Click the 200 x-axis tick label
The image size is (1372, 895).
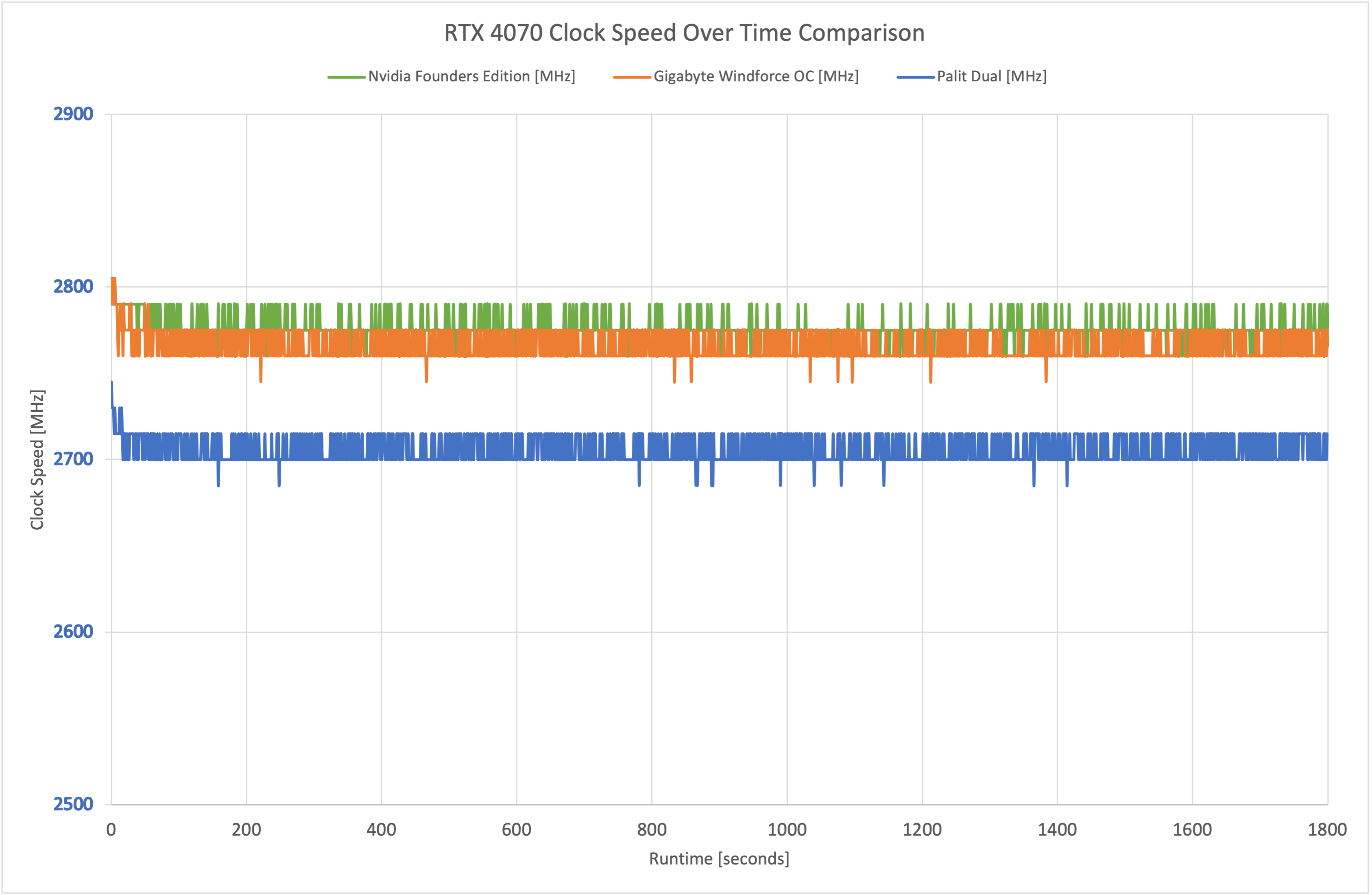246,830
